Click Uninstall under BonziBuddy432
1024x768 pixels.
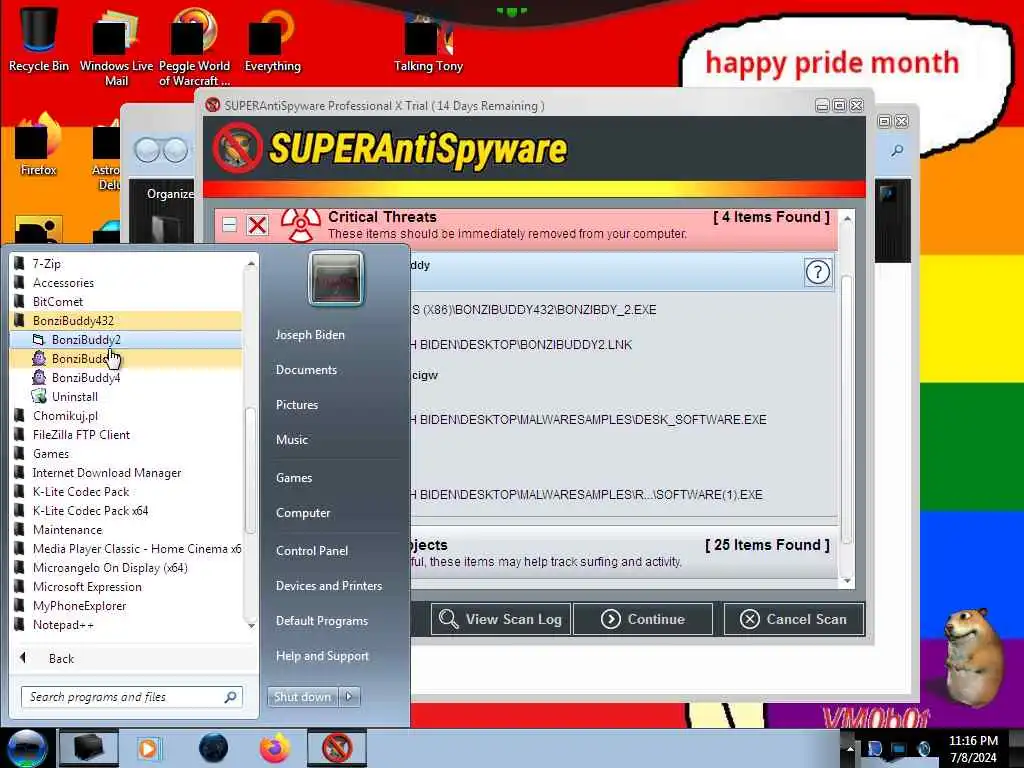[x=125, y=396]
